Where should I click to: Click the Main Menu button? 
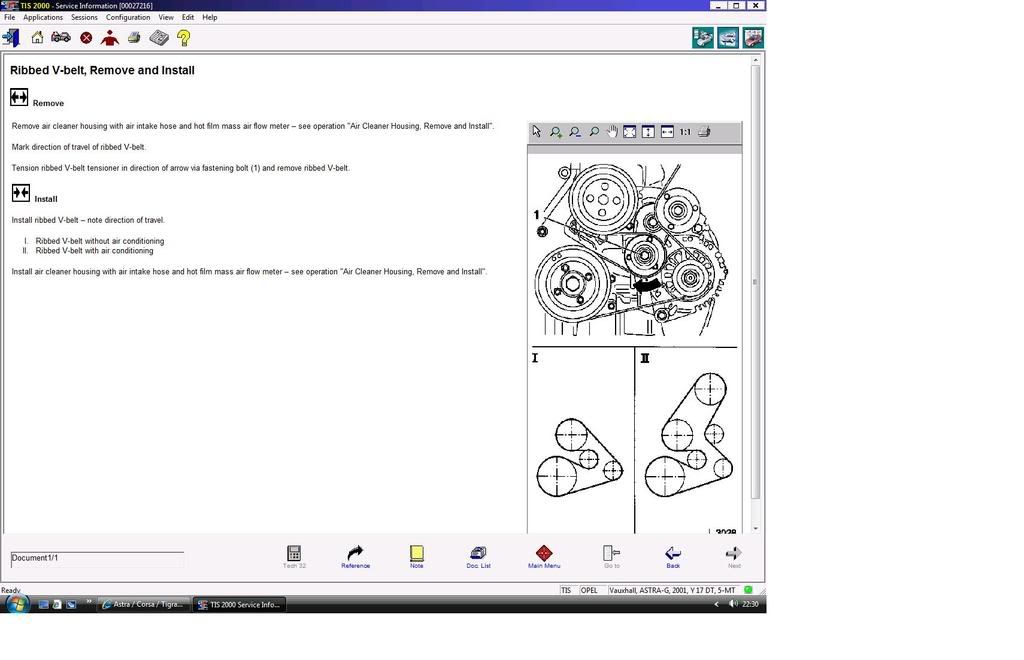pyautogui.click(x=544, y=557)
